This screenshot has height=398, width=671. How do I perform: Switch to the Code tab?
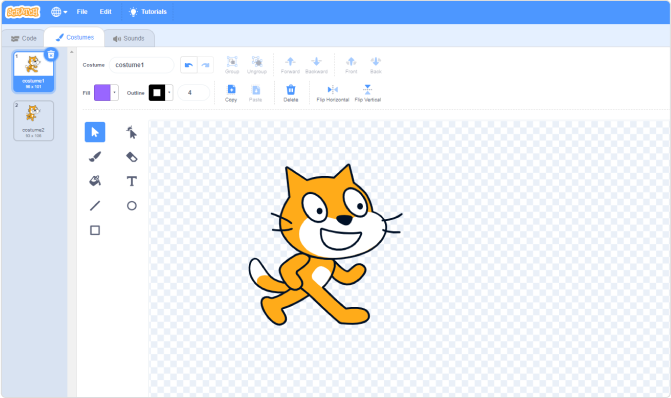click(x=24, y=39)
